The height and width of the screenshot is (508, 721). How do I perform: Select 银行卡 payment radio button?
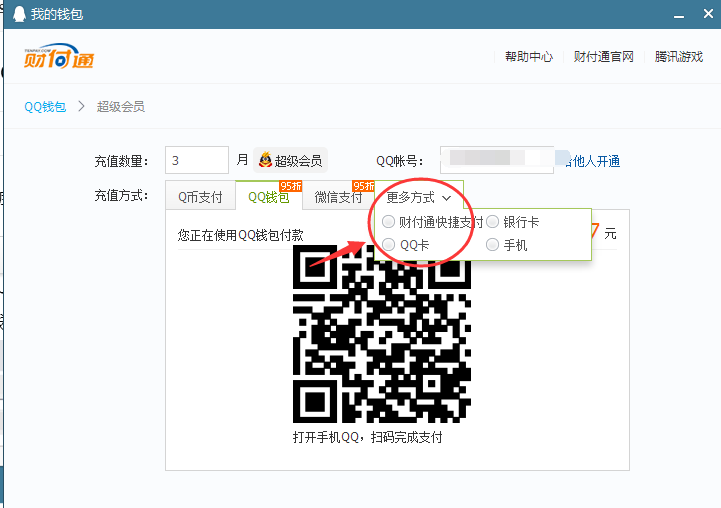(492, 222)
